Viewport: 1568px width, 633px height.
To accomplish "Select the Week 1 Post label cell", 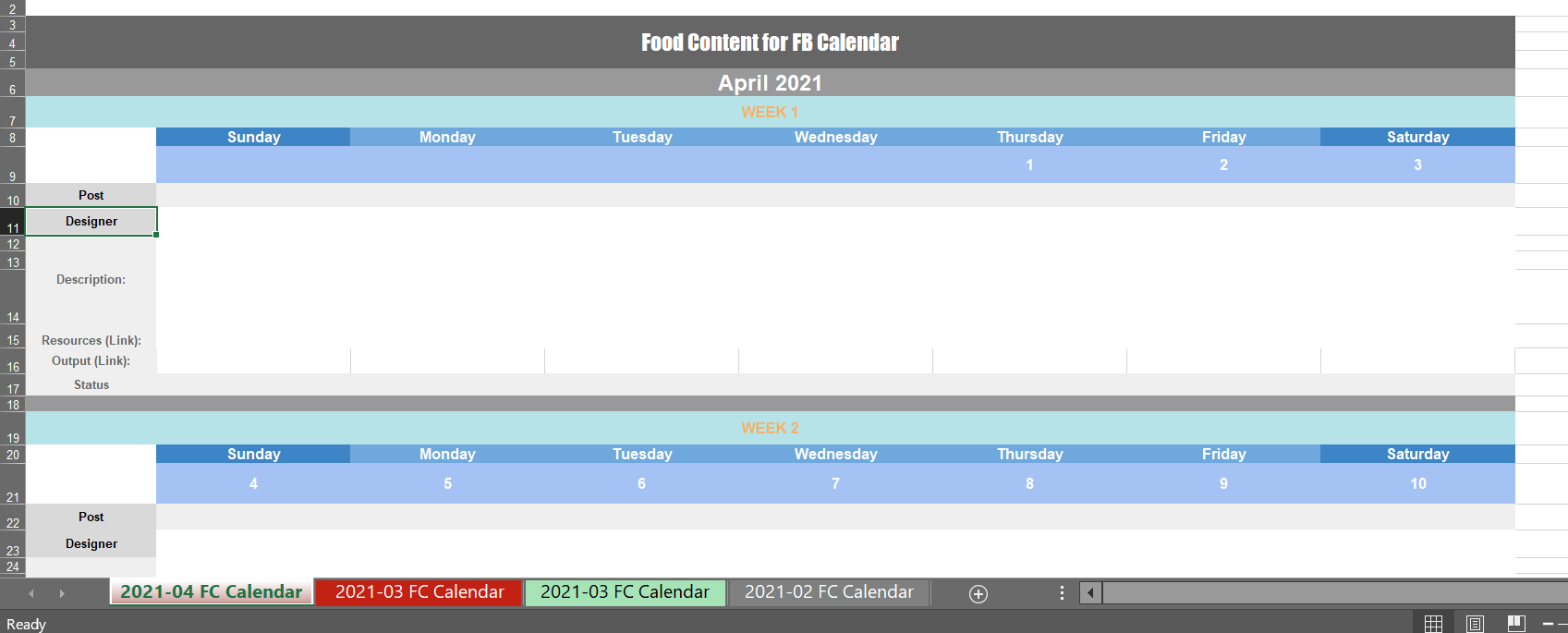I will click(91, 195).
